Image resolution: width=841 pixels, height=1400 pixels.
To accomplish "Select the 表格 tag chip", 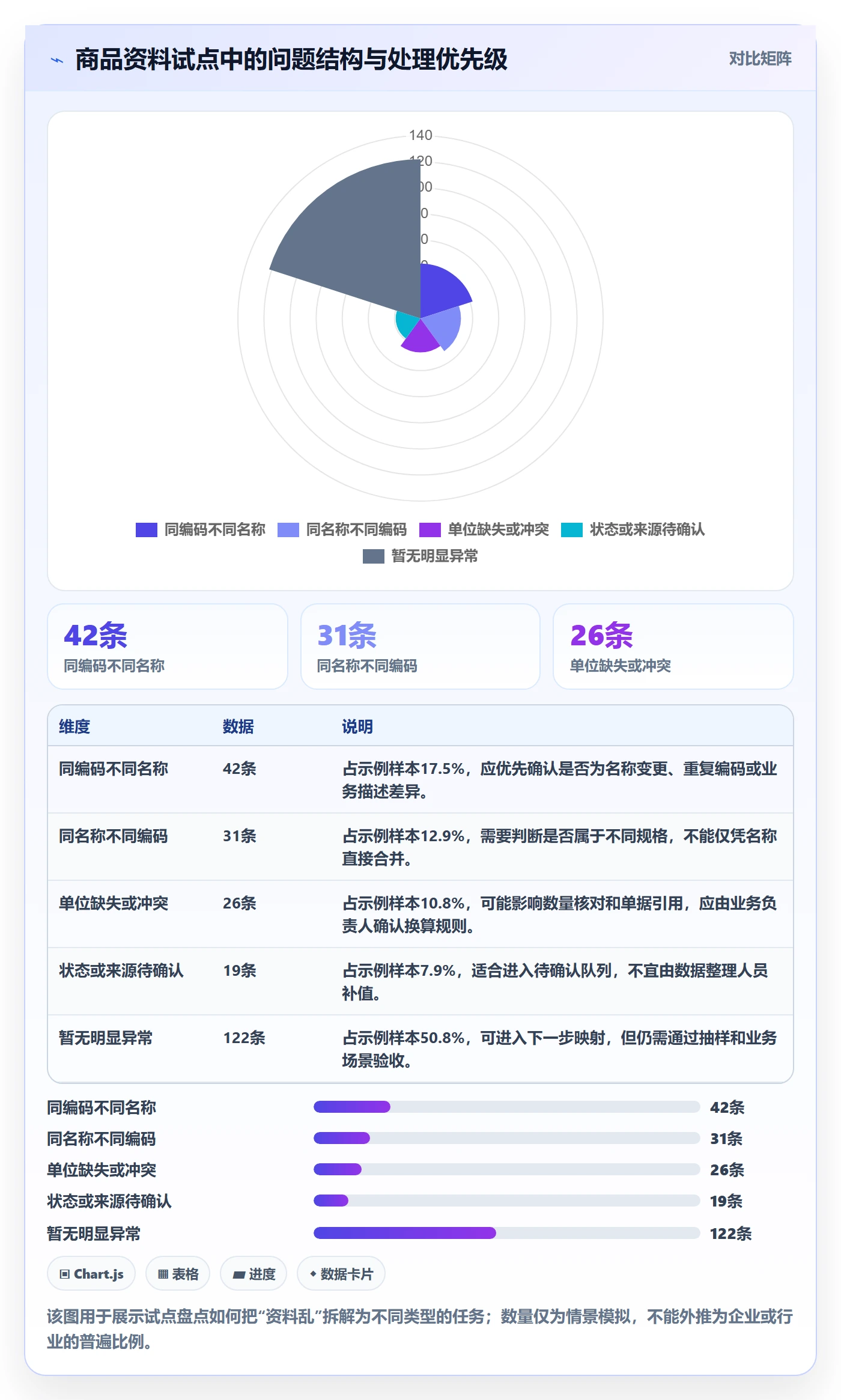I will tap(178, 1274).
